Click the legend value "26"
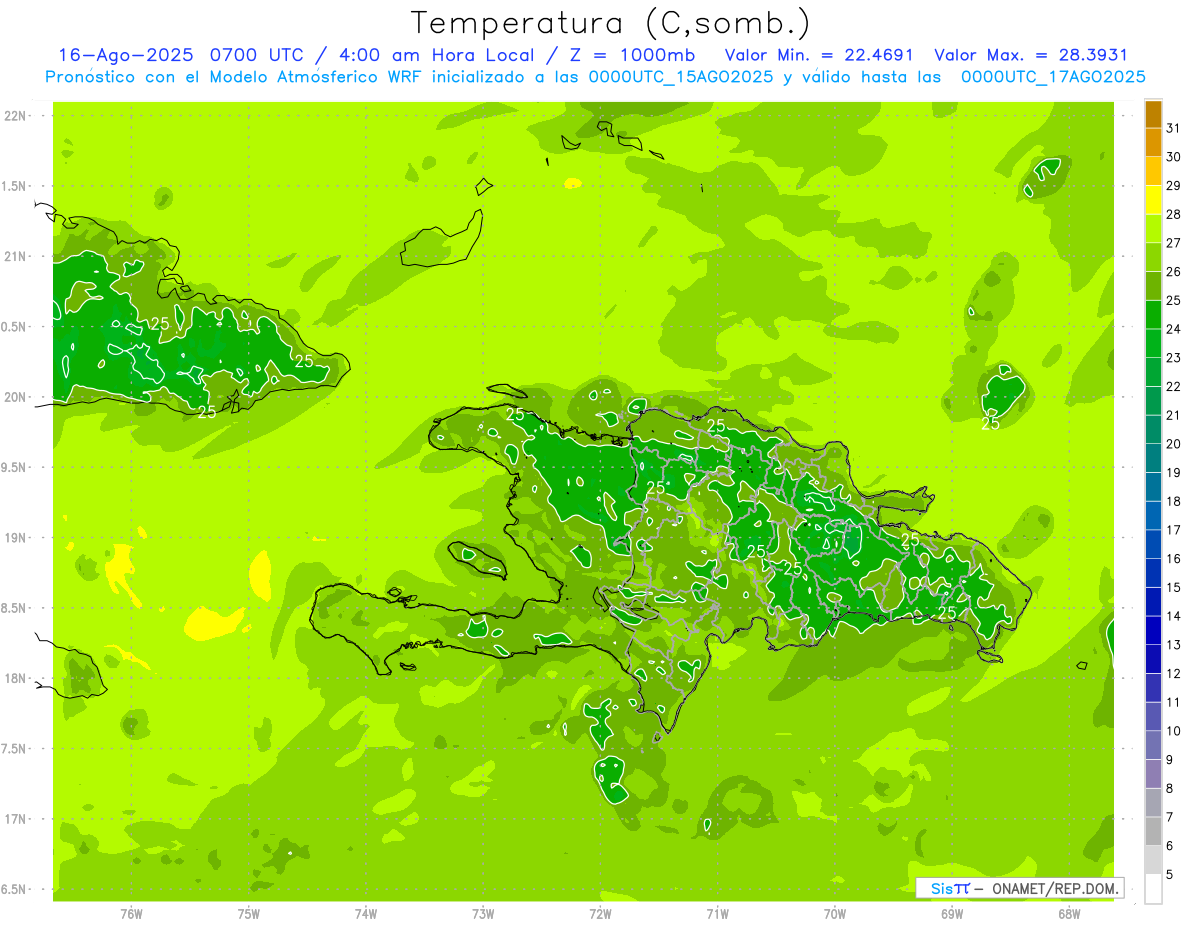This screenshot has height=927, width=1200. (x=1174, y=271)
